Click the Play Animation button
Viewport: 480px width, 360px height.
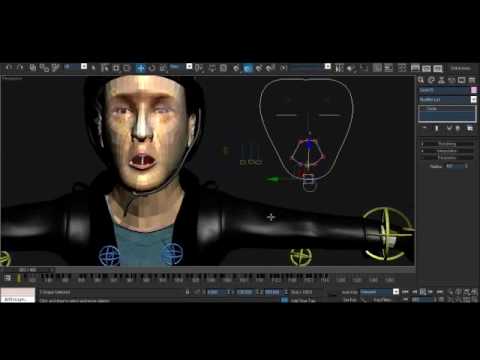(423, 292)
